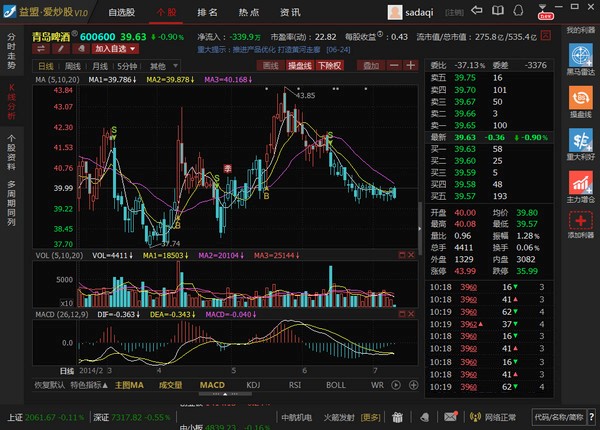Open the book/manual icon in title bar
Screen dimensions: 600x430
(x=497, y=10)
